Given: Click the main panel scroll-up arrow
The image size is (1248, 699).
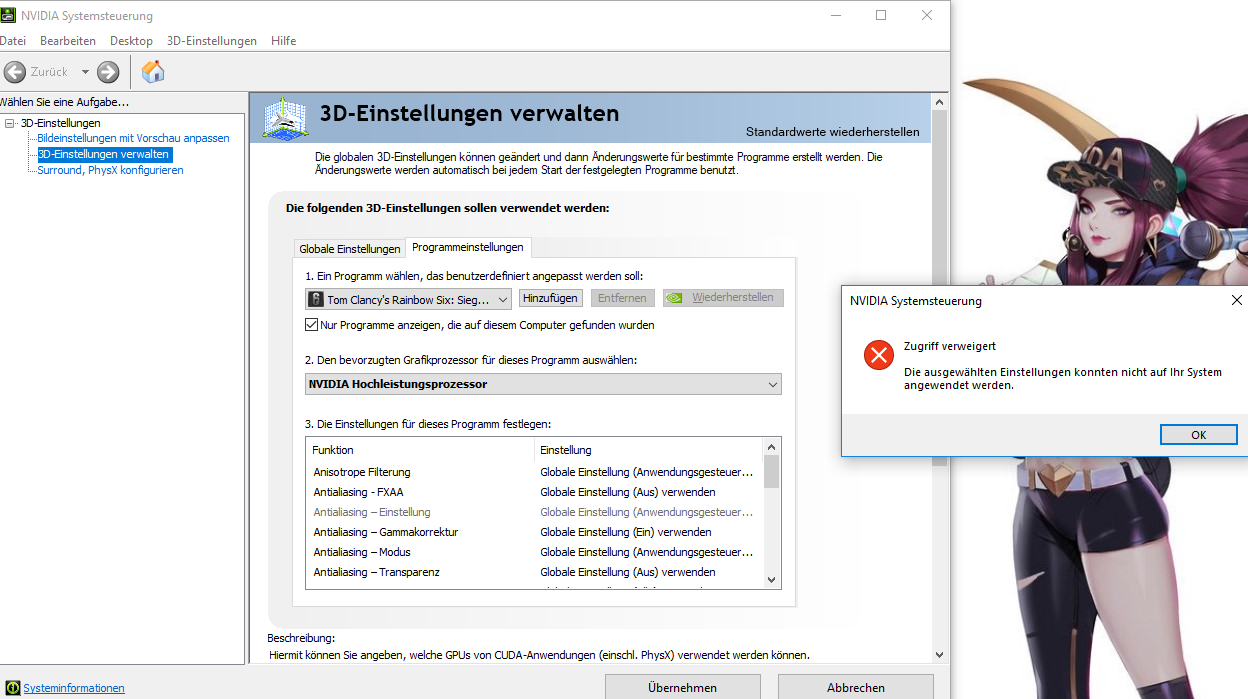Looking at the screenshot, I should 939,102.
